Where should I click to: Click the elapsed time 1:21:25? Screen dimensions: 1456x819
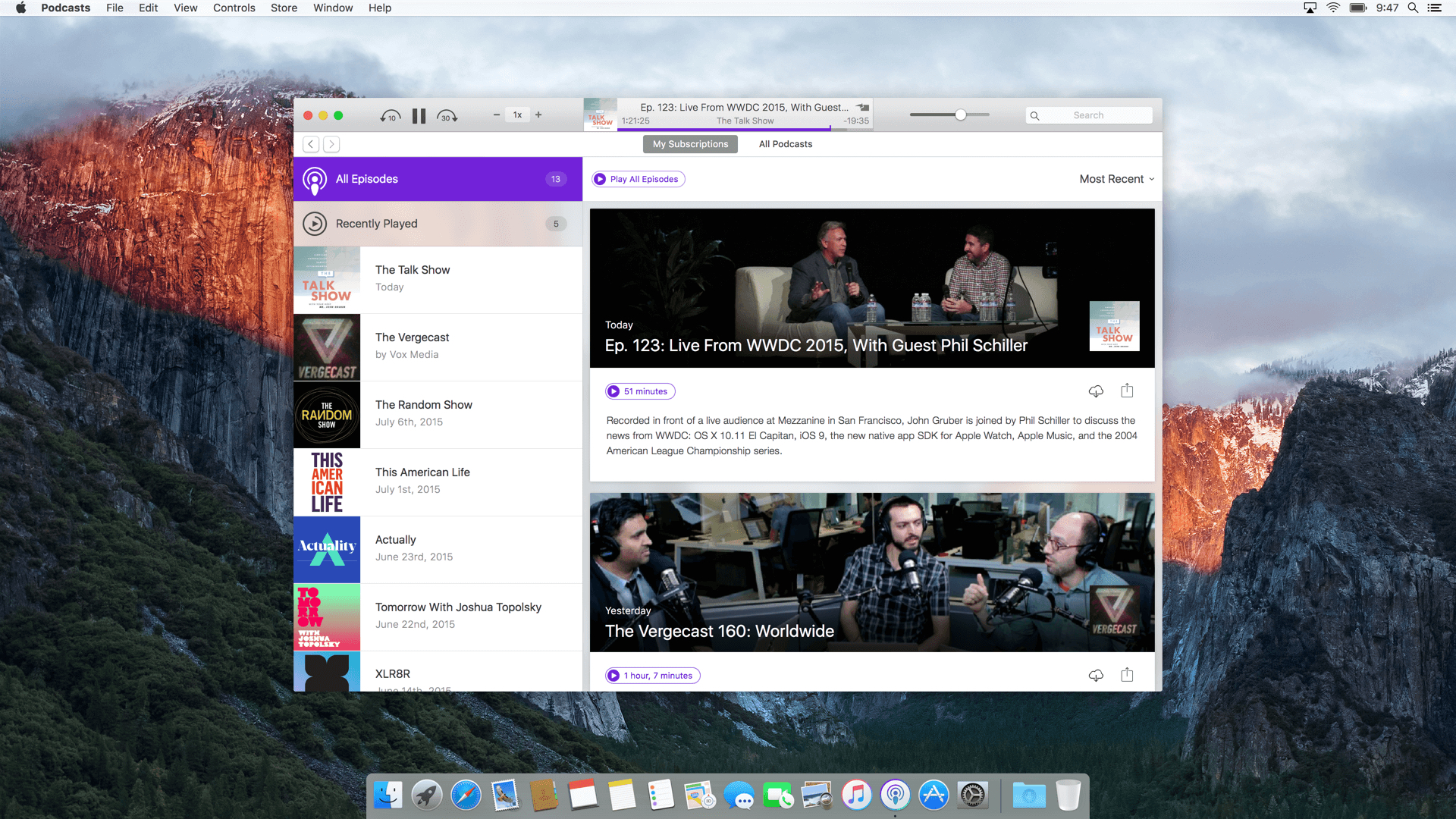click(x=635, y=121)
